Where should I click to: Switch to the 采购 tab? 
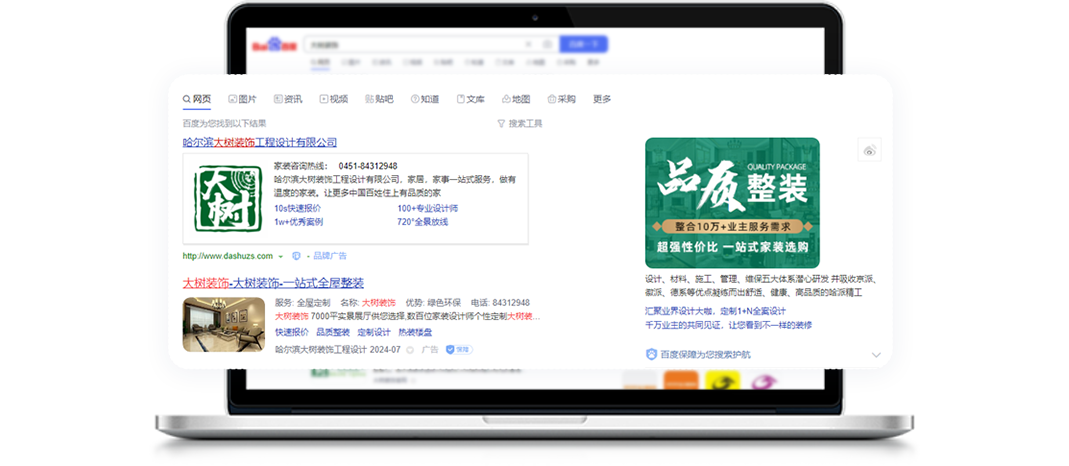(x=562, y=99)
